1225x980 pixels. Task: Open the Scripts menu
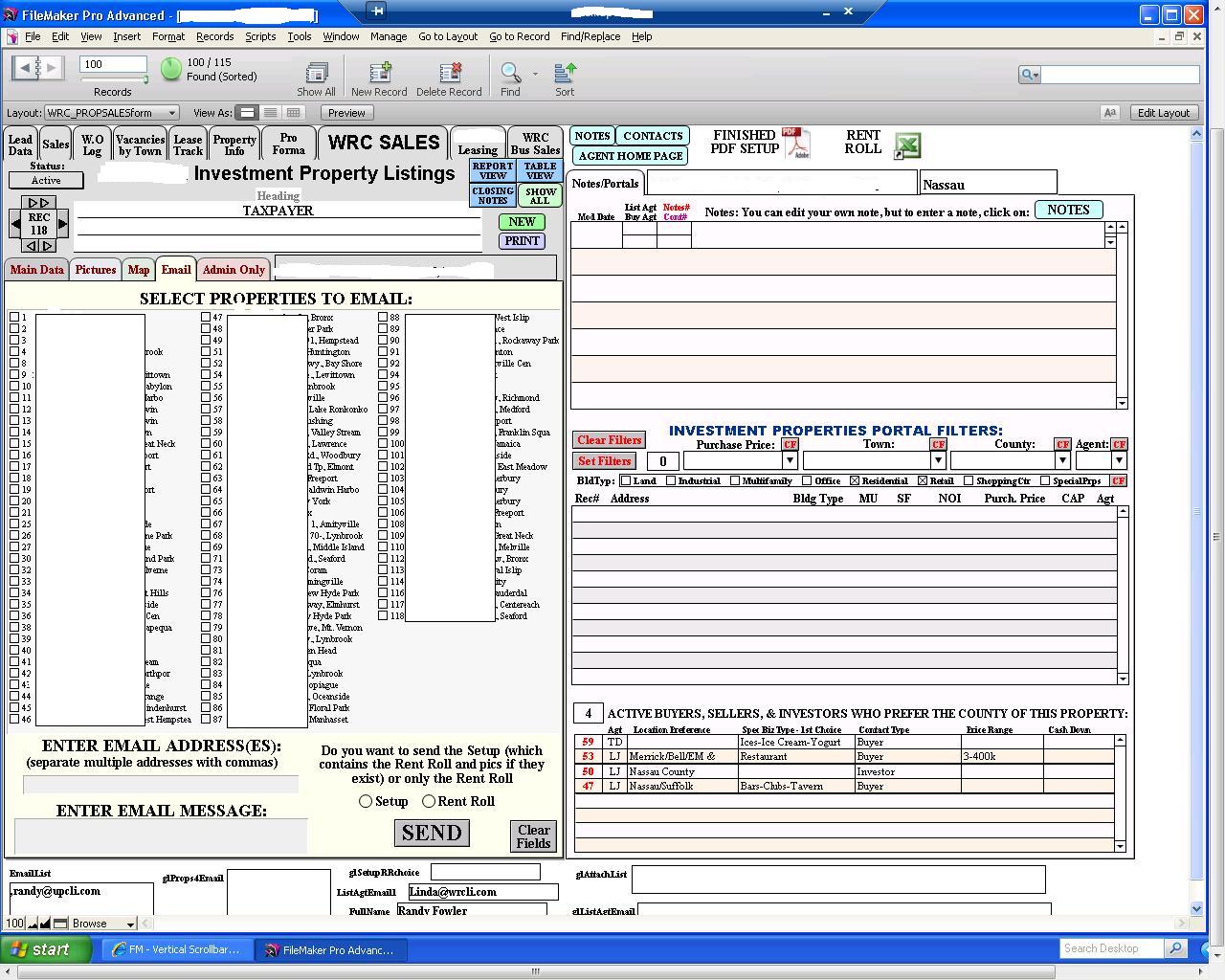[x=260, y=36]
